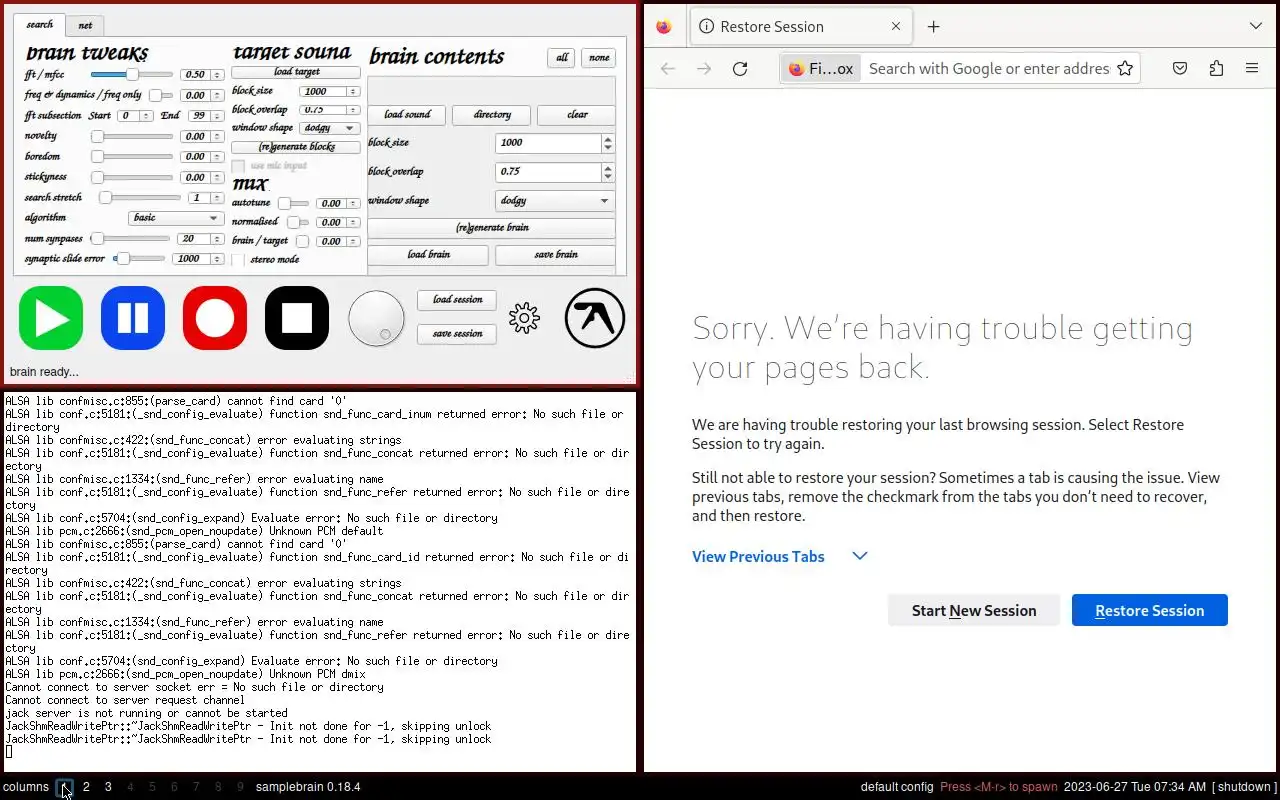Start playback with the green play button
Screen dimensions: 1280x800
click(x=51, y=318)
